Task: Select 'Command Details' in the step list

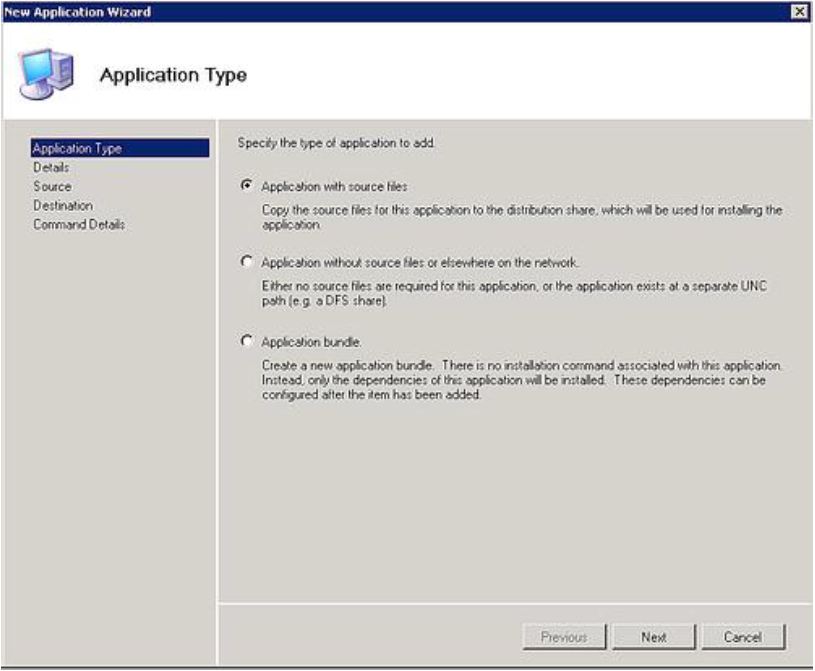Action: click(79, 225)
